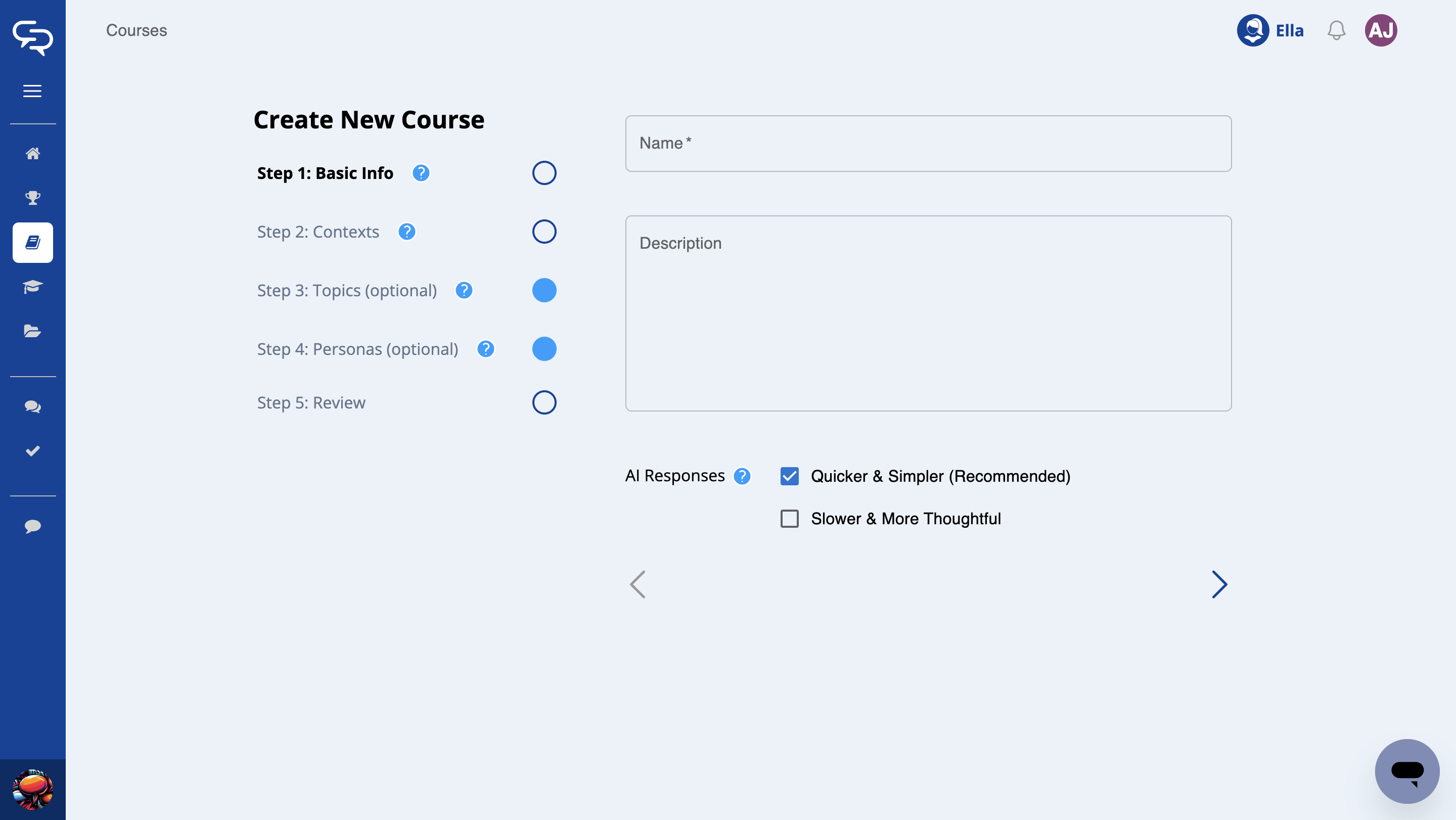Go back with the left chevron arrow
This screenshot has width=1456, height=820.
click(638, 584)
